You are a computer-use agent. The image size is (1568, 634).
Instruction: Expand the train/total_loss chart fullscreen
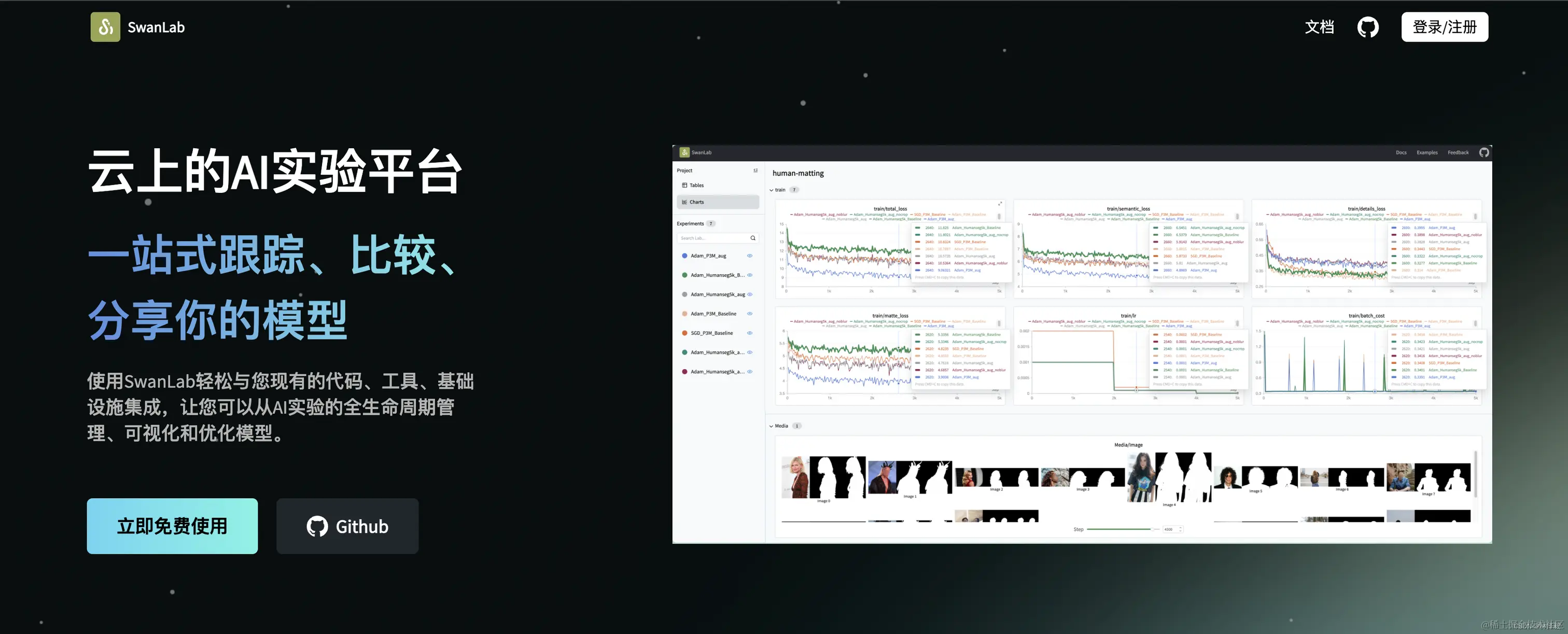1000,204
